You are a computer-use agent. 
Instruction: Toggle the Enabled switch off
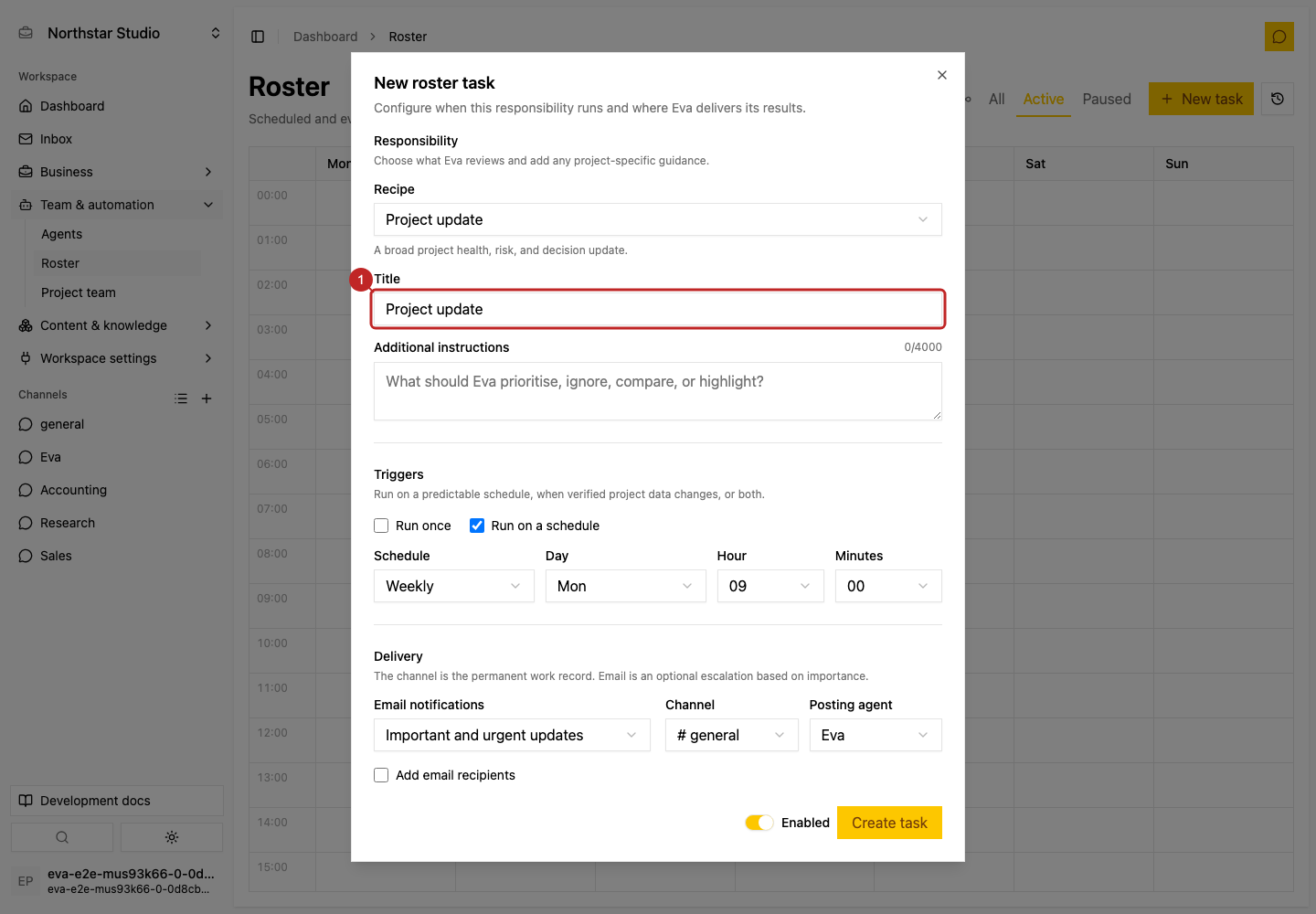[x=759, y=823]
